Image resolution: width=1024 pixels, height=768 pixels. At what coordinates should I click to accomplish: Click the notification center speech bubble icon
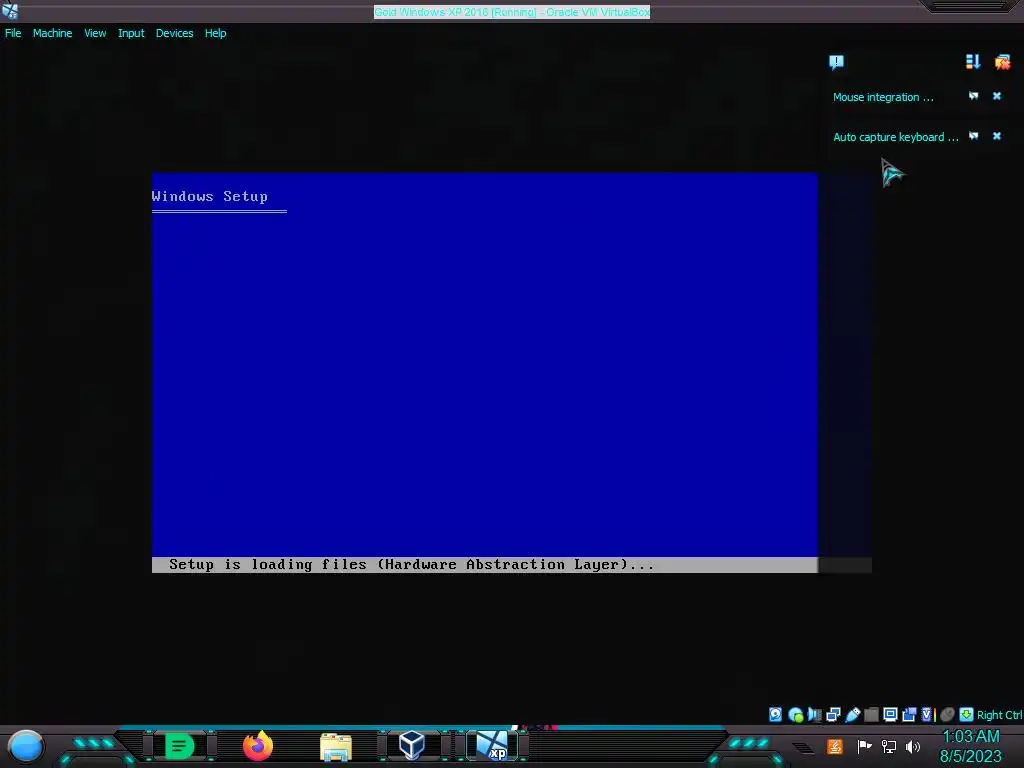(836, 62)
